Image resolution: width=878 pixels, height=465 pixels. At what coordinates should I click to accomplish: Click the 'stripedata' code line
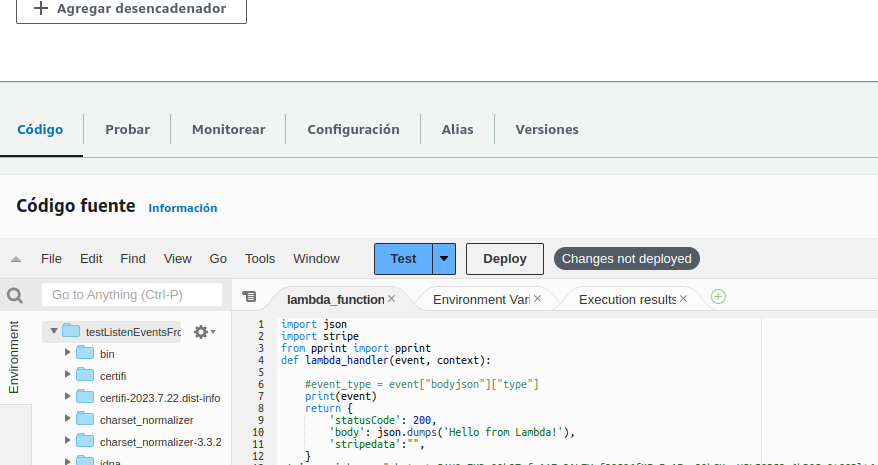377,444
